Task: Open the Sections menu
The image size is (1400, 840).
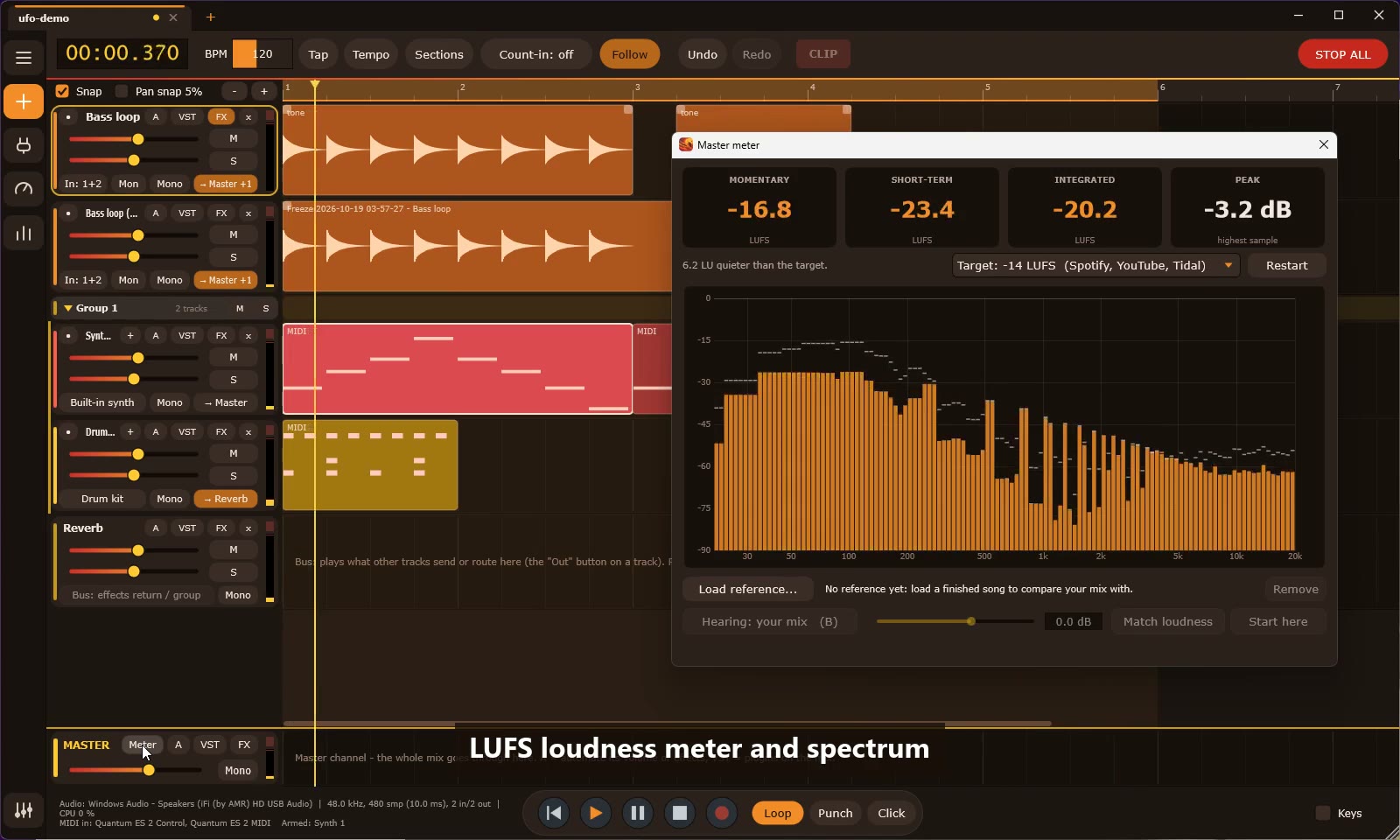Action: (439, 54)
